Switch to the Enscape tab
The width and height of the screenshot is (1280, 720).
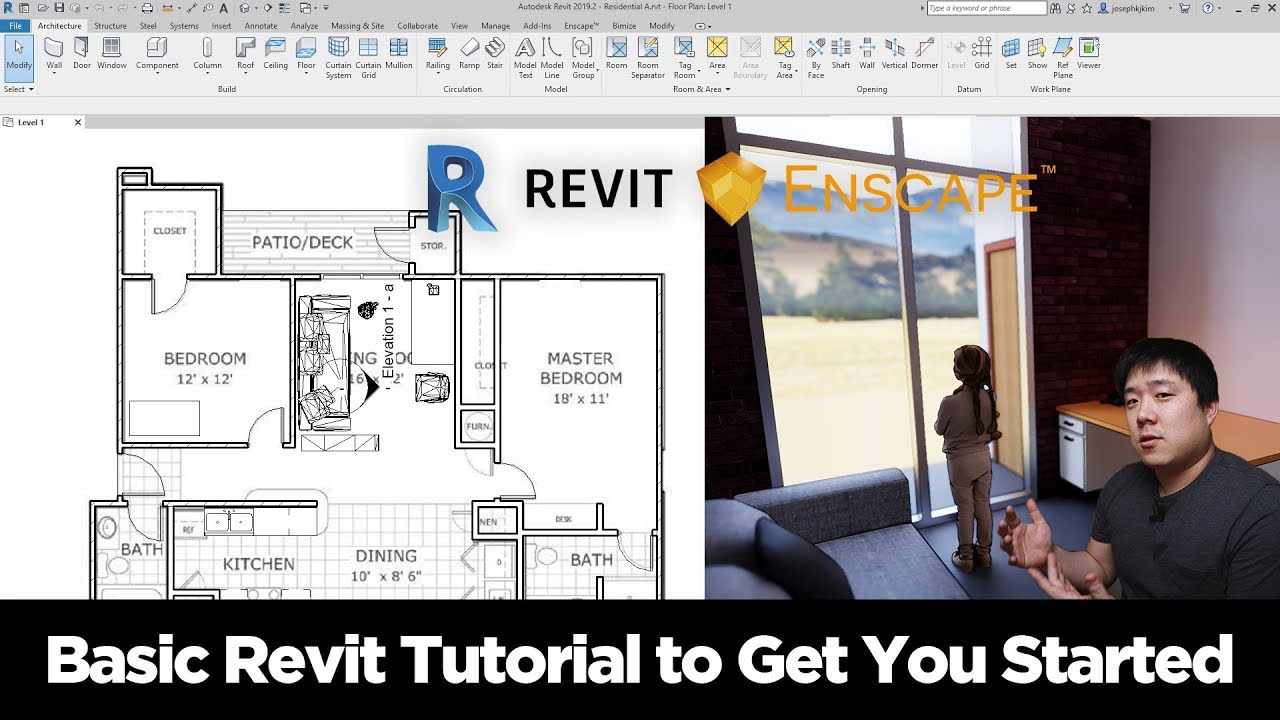pos(581,26)
